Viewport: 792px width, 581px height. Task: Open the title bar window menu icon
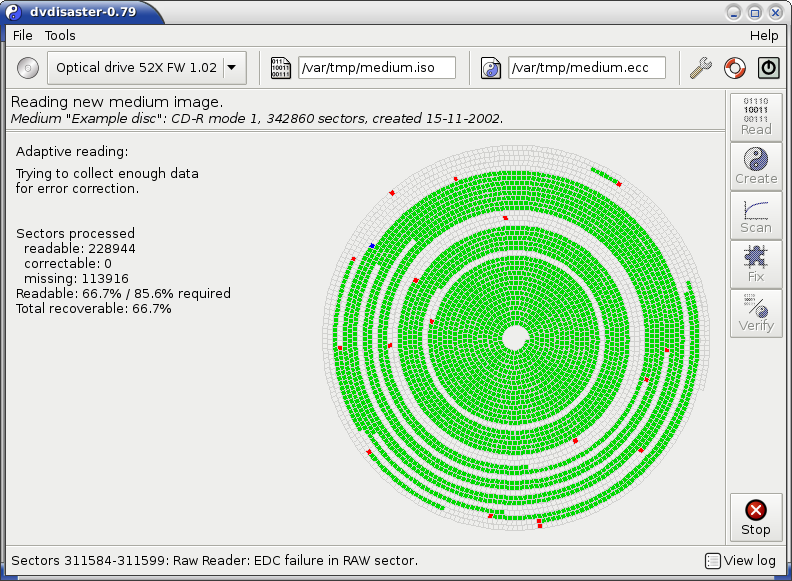click(14, 12)
